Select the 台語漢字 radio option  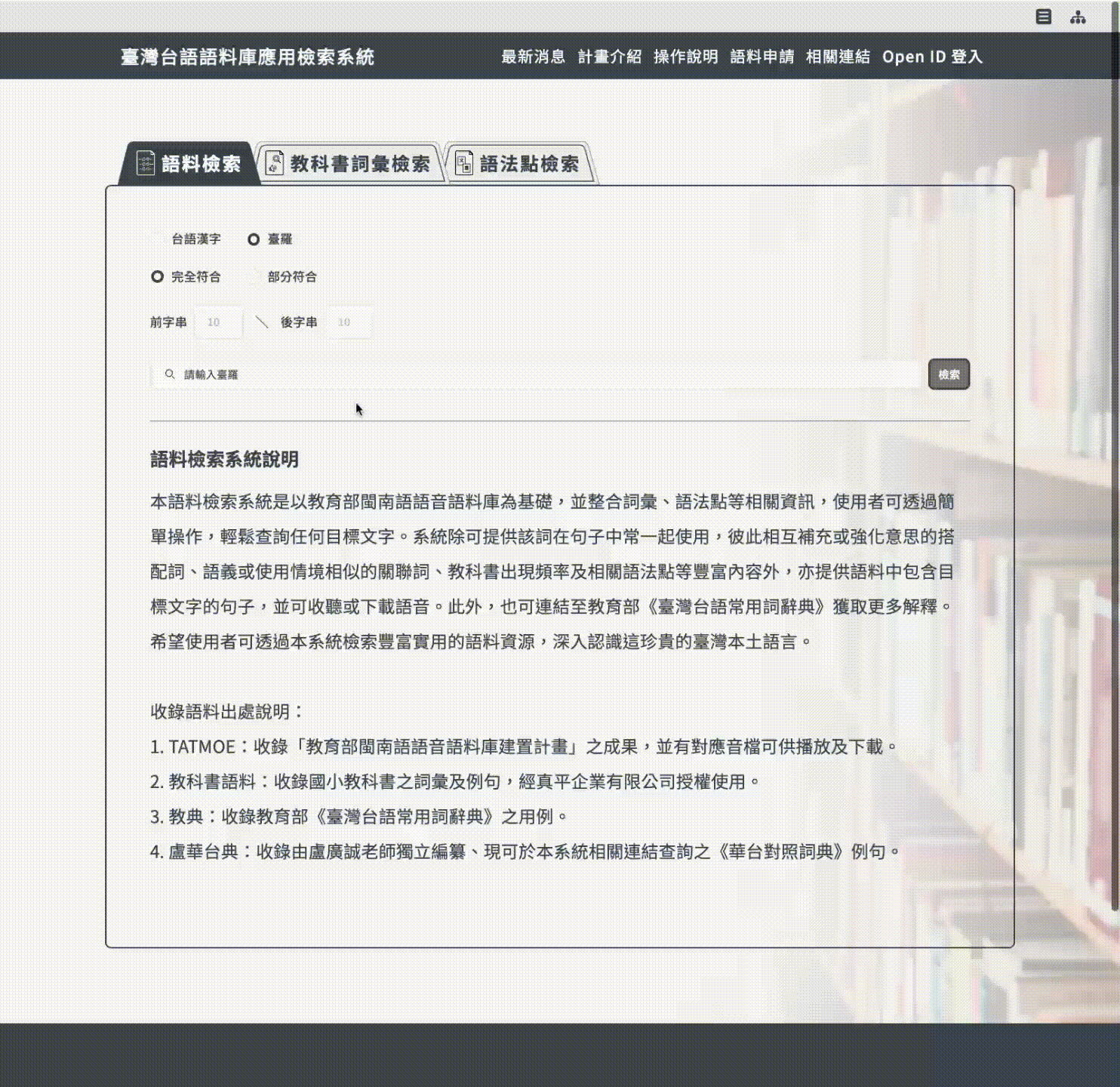tap(158, 239)
